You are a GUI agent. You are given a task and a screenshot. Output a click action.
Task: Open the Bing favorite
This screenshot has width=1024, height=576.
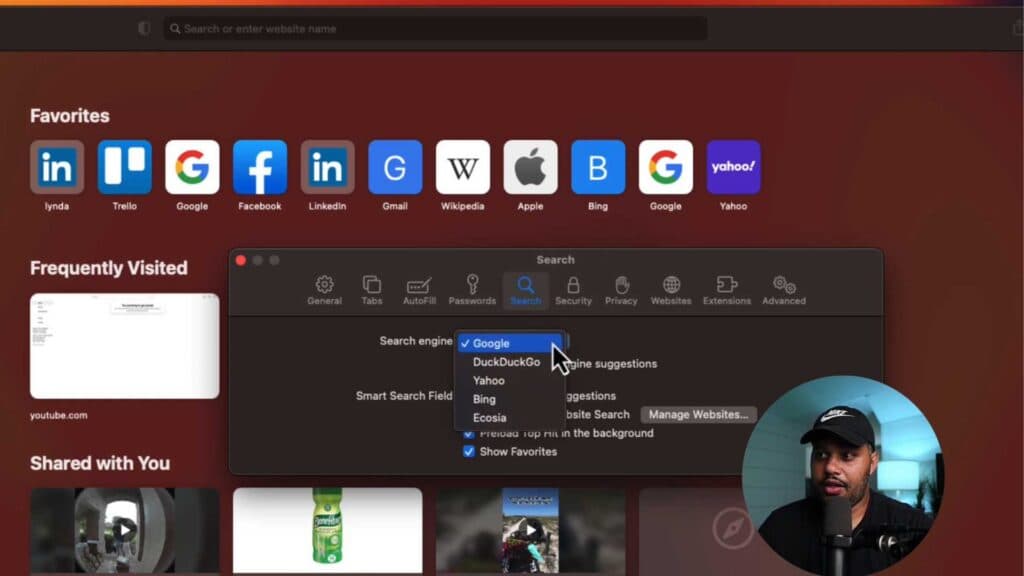(x=598, y=167)
